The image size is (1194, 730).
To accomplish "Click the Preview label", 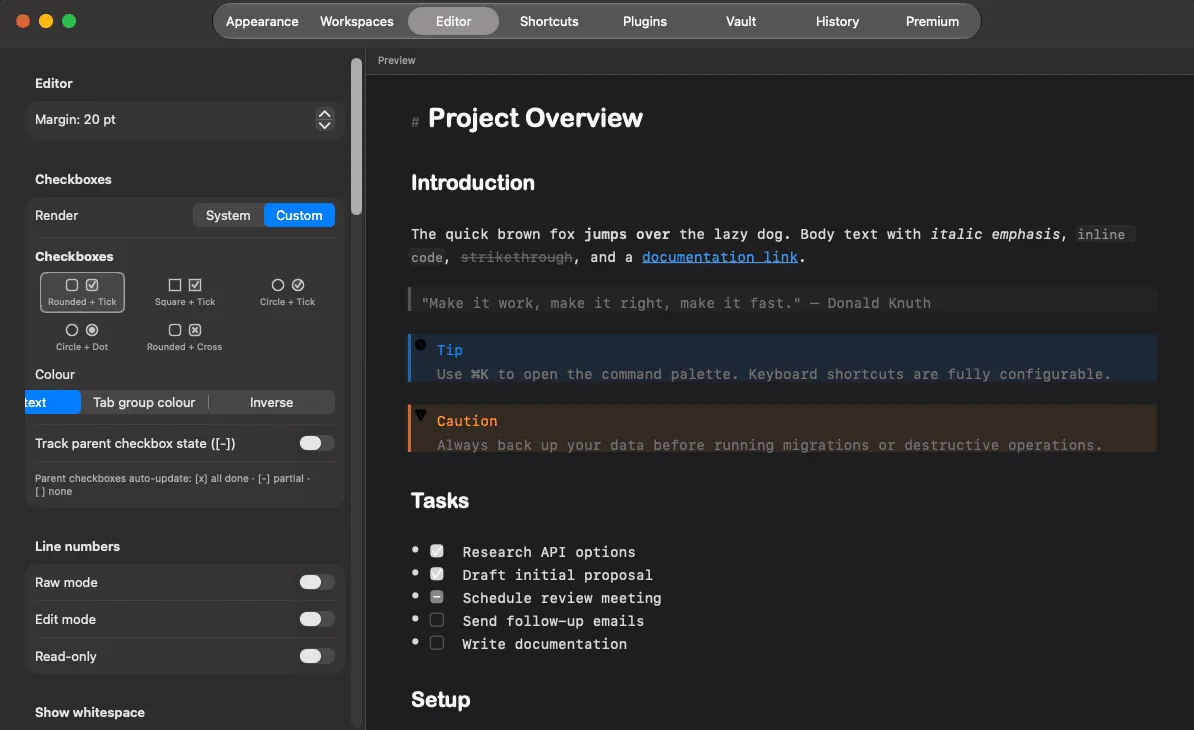I will 397,60.
